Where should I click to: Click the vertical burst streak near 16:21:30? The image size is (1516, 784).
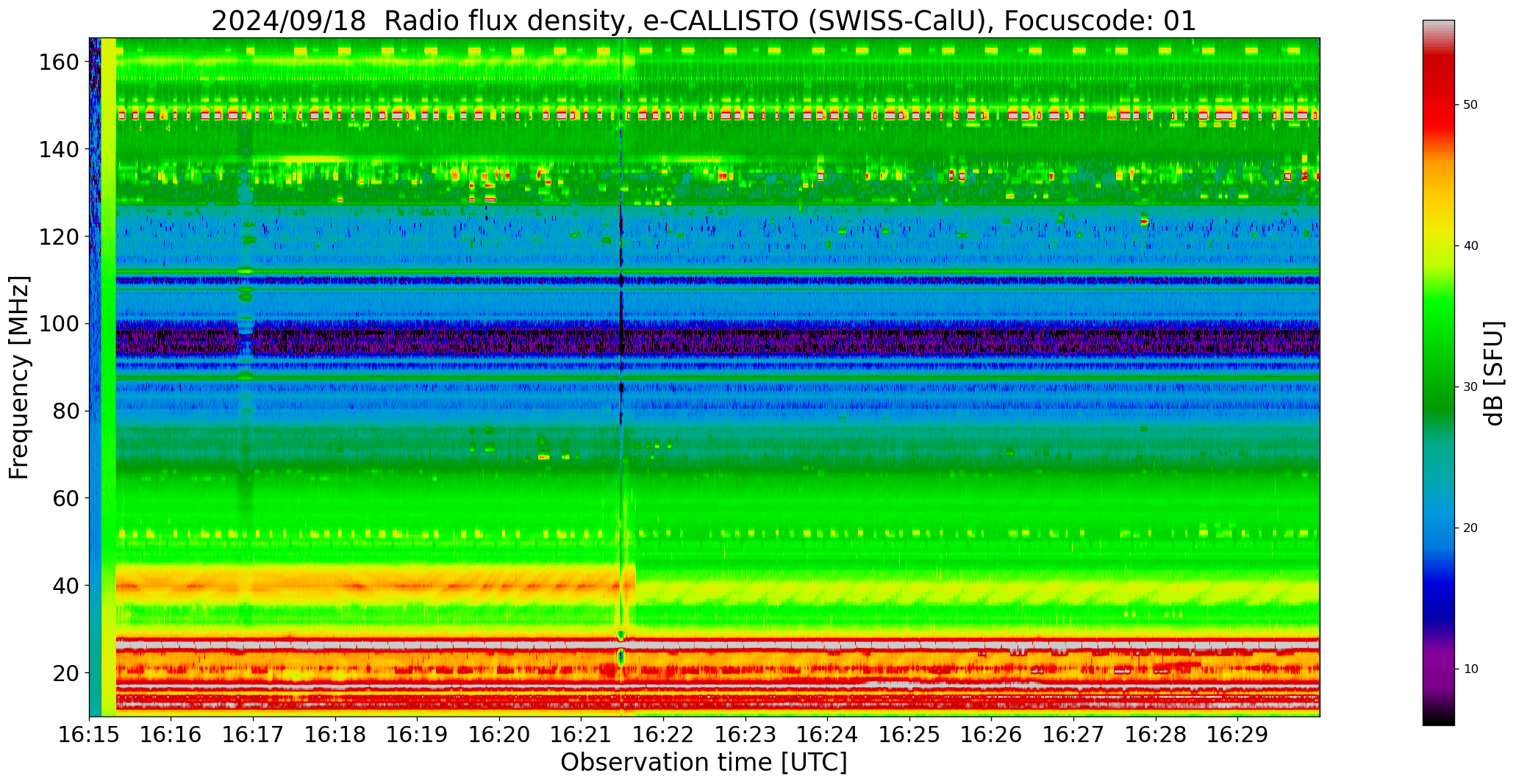621,377
